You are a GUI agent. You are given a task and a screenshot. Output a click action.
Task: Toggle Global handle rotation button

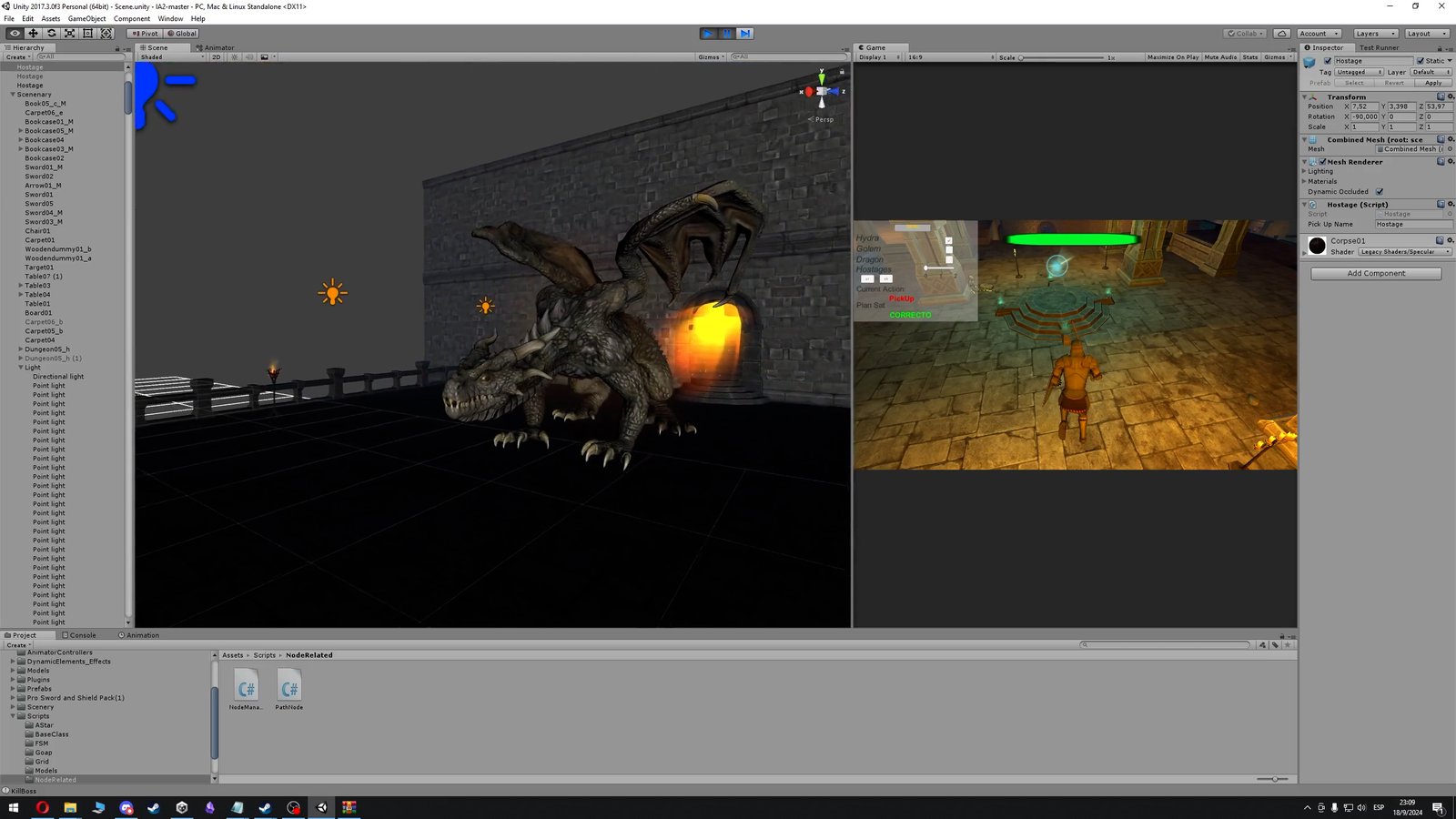pos(181,34)
